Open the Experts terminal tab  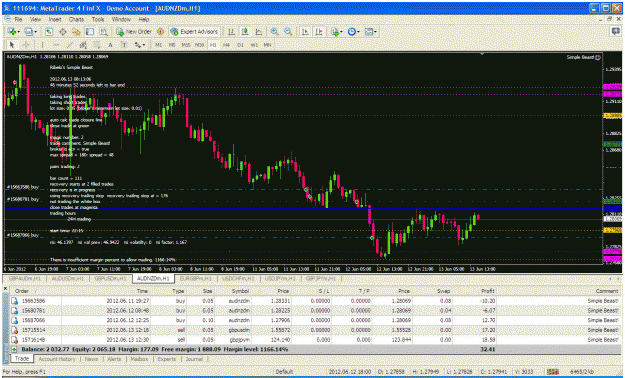pos(167,359)
